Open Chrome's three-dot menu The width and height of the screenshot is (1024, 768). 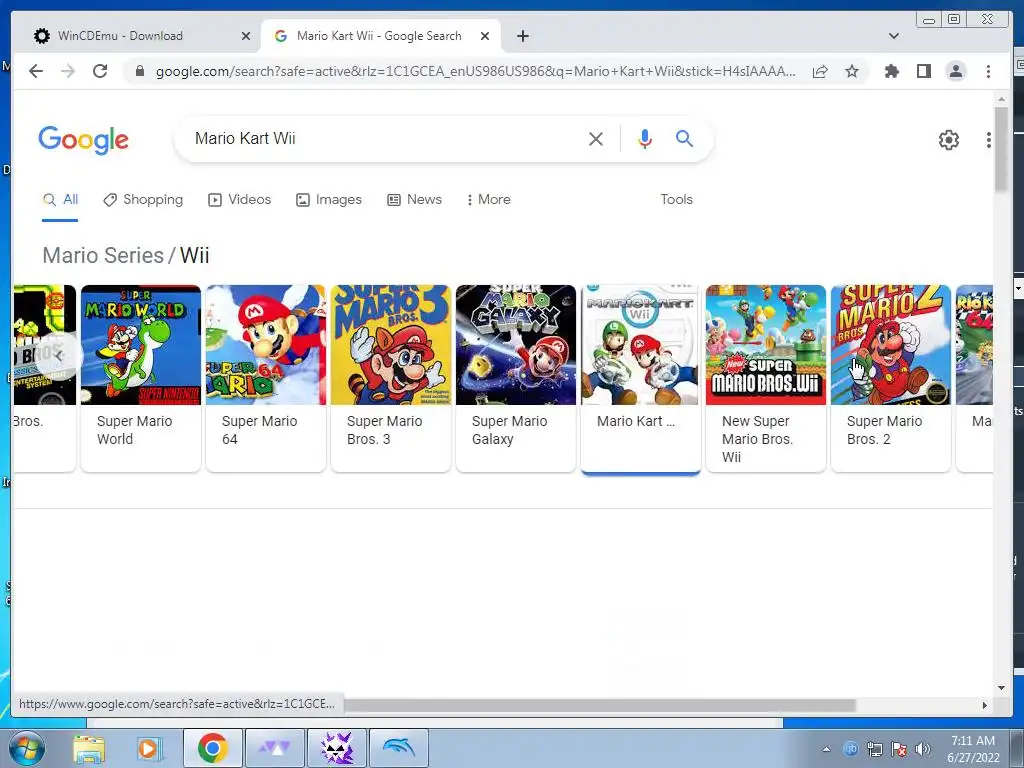(x=988, y=71)
